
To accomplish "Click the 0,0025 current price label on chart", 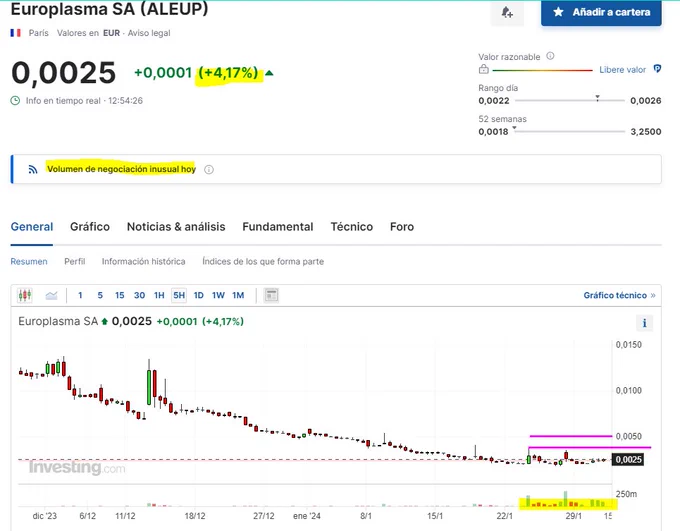I will (628, 459).
